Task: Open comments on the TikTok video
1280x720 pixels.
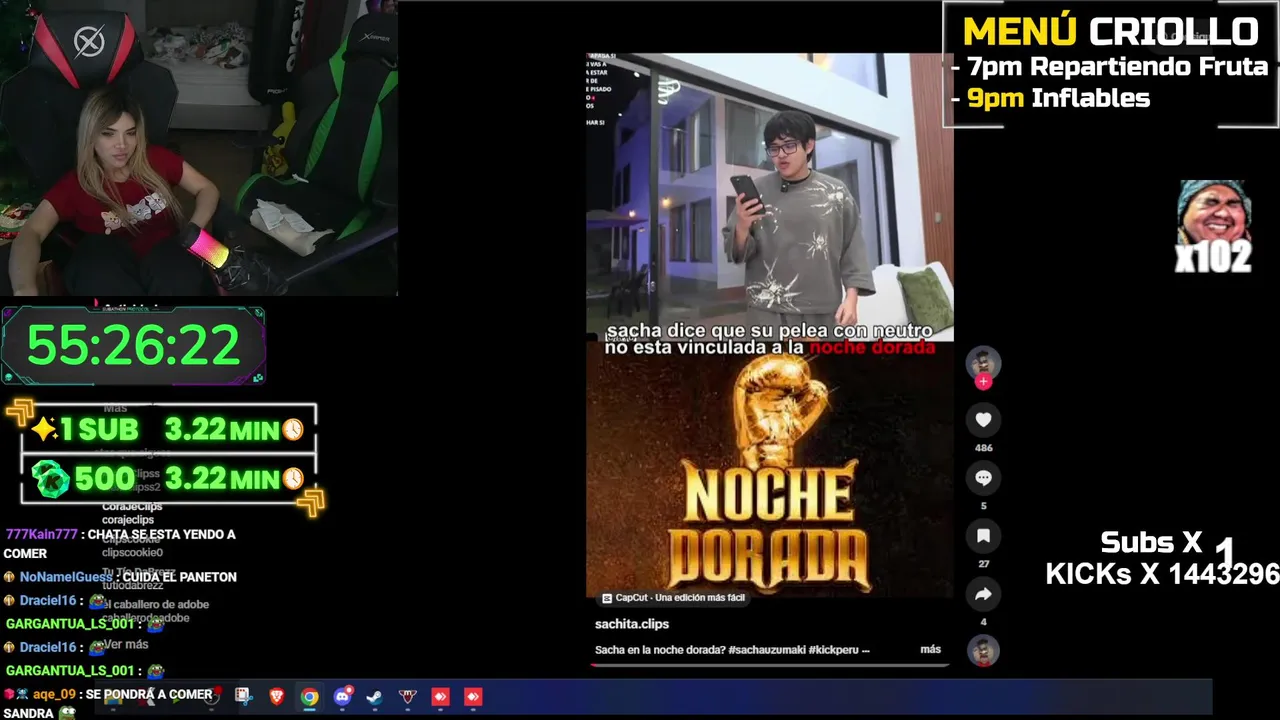Action: click(983, 478)
